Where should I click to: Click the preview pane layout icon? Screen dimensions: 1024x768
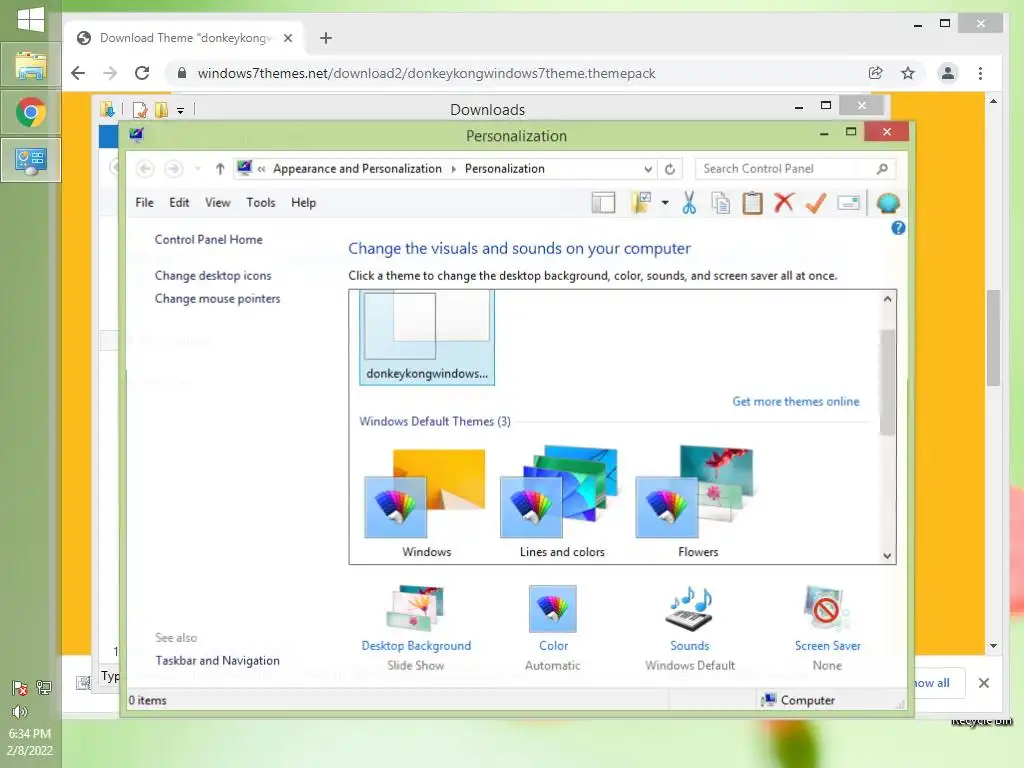(603, 203)
